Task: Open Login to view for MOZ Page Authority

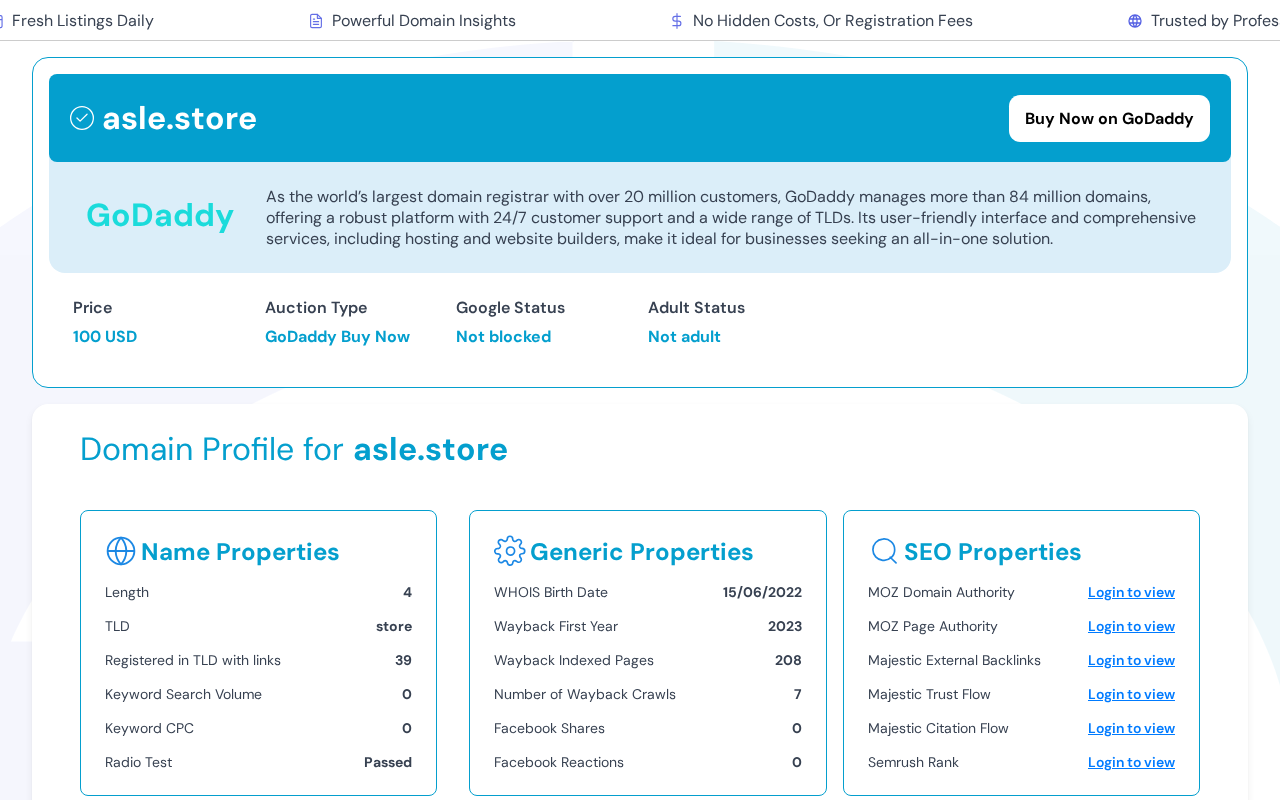Action: point(1131,626)
